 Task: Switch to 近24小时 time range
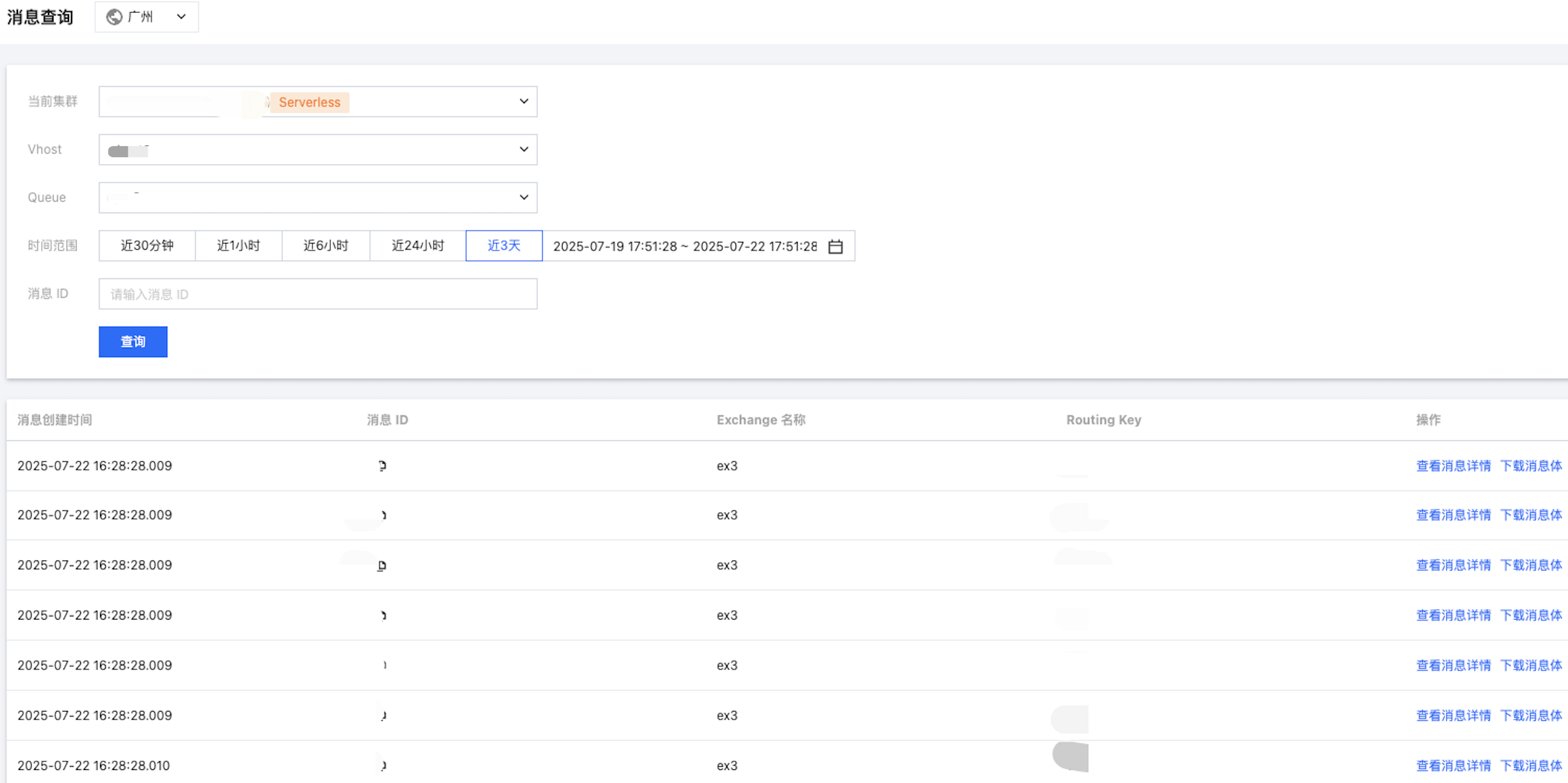click(x=417, y=245)
